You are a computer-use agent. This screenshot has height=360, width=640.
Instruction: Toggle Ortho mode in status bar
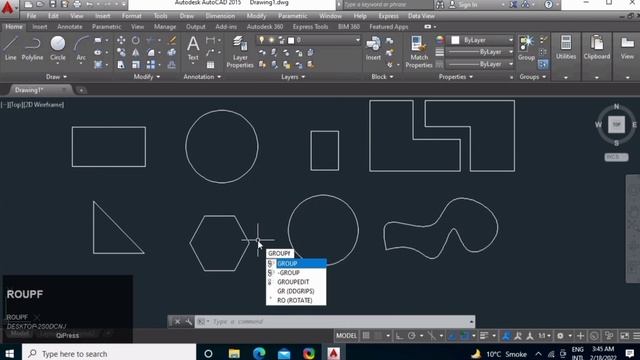399,336
